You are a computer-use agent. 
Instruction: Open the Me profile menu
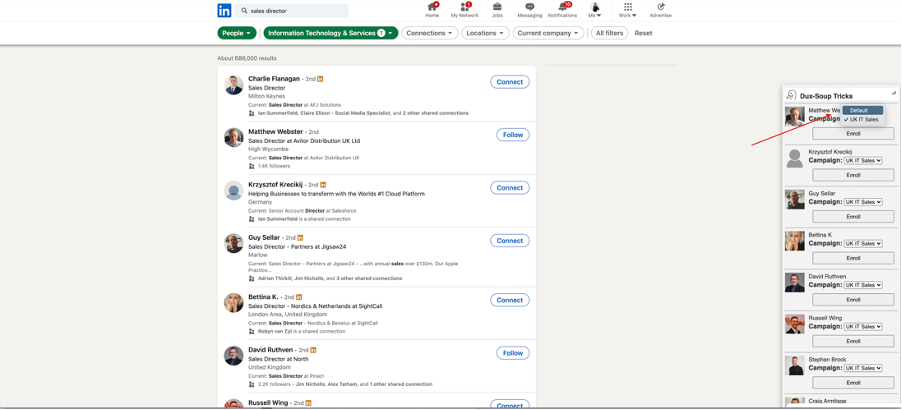595,10
